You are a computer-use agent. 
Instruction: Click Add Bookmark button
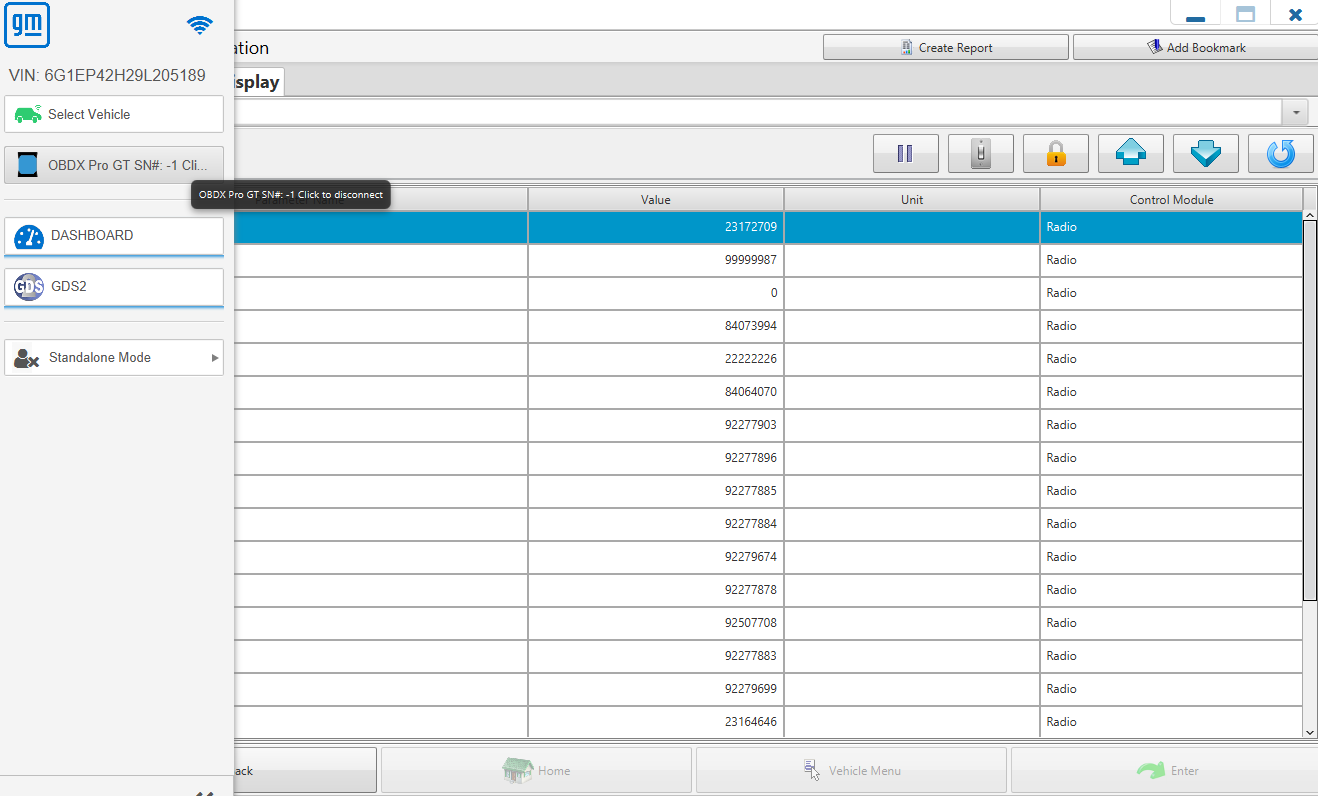pos(1196,47)
